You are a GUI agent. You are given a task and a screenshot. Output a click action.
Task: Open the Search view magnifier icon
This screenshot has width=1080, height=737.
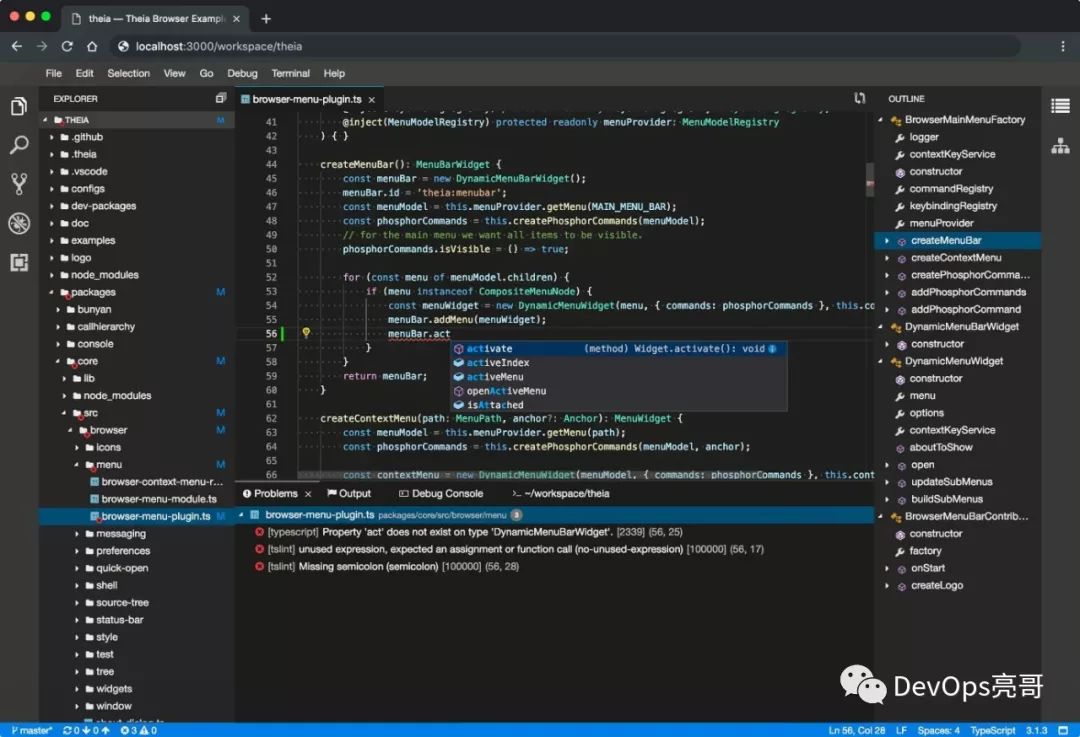(19, 145)
